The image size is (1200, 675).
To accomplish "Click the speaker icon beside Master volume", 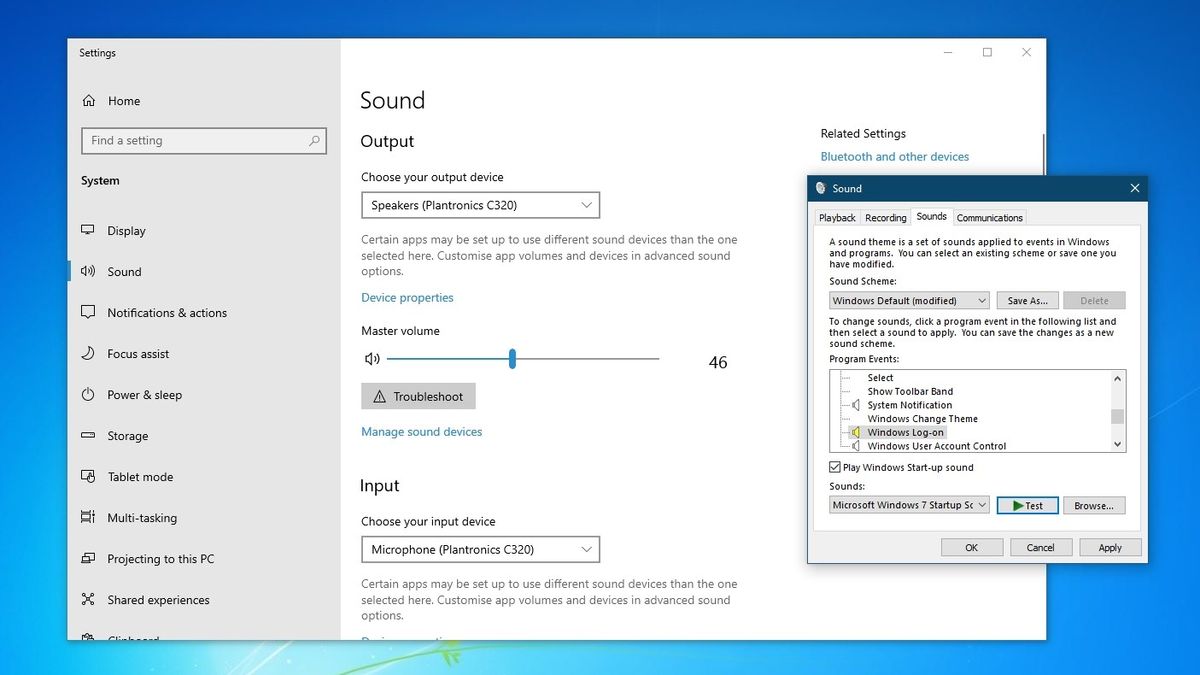I will 371,357.
